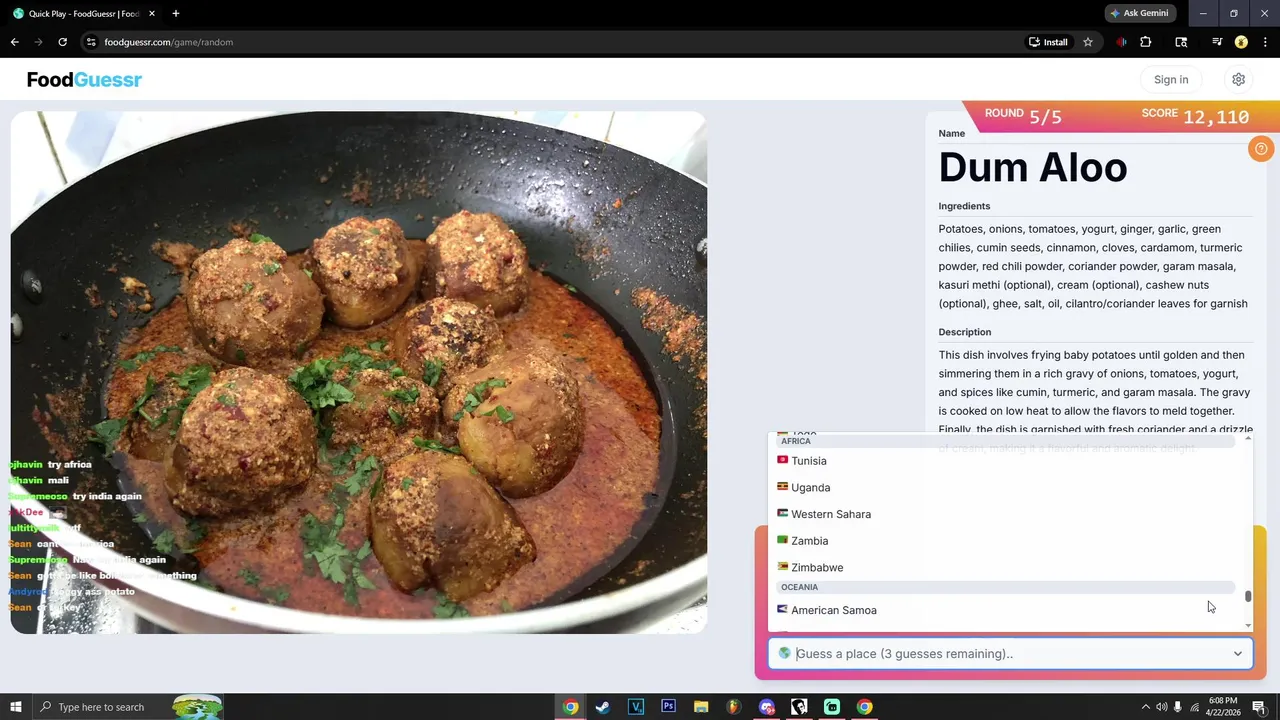The height and width of the screenshot is (720, 1280).
Task: Bookmark this page with star icon
Action: coord(1088,42)
